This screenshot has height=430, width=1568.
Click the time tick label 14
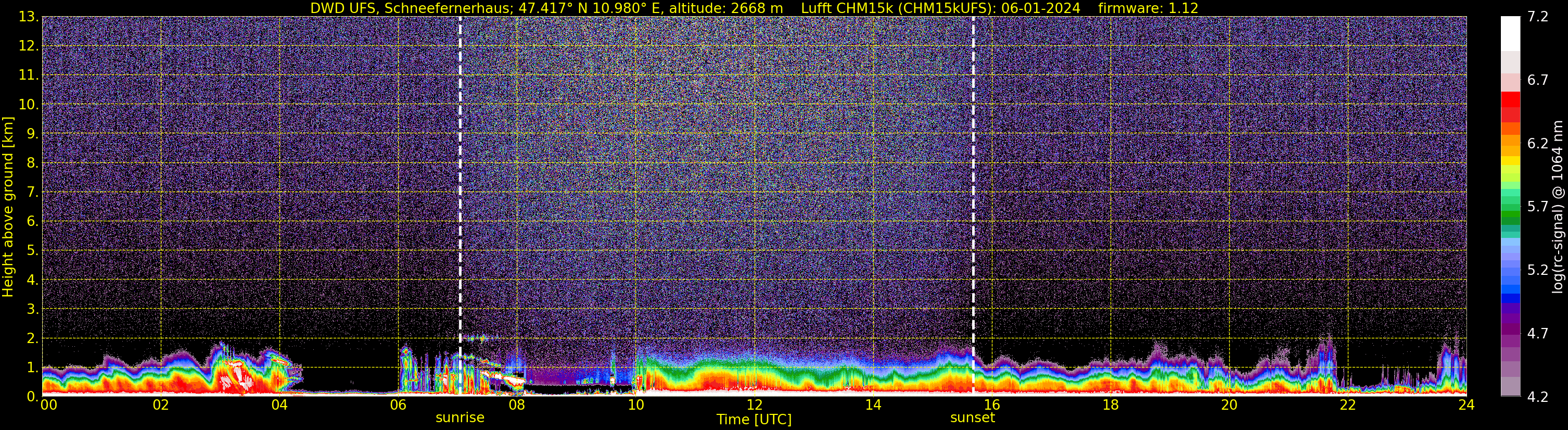(x=873, y=405)
